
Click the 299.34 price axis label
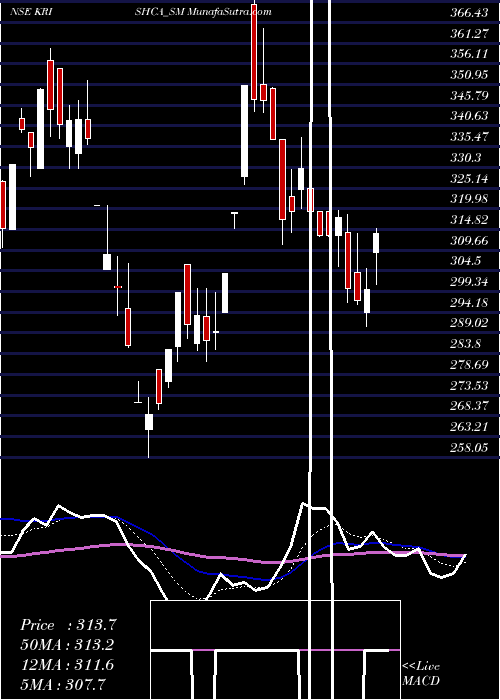click(469, 282)
